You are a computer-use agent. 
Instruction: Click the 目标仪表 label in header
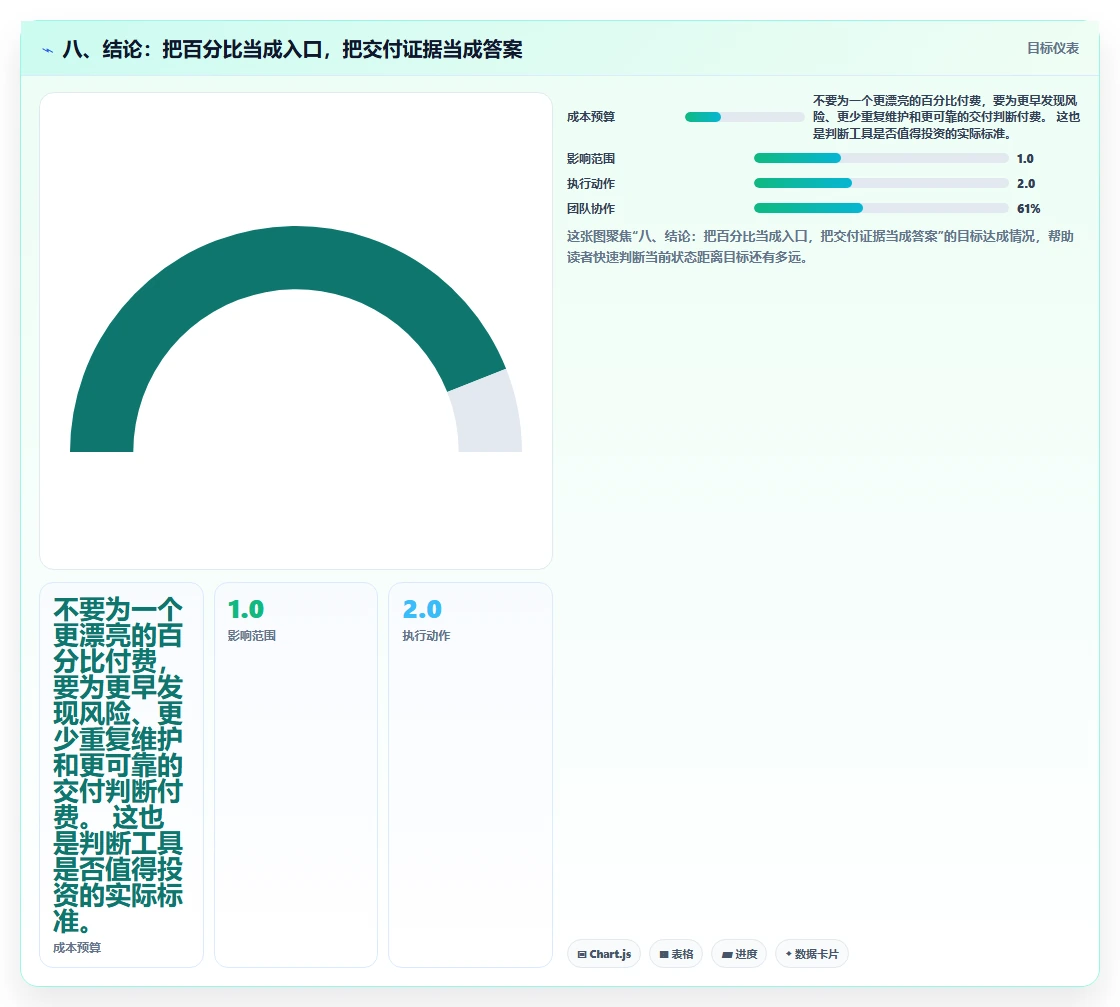coord(1052,48)
